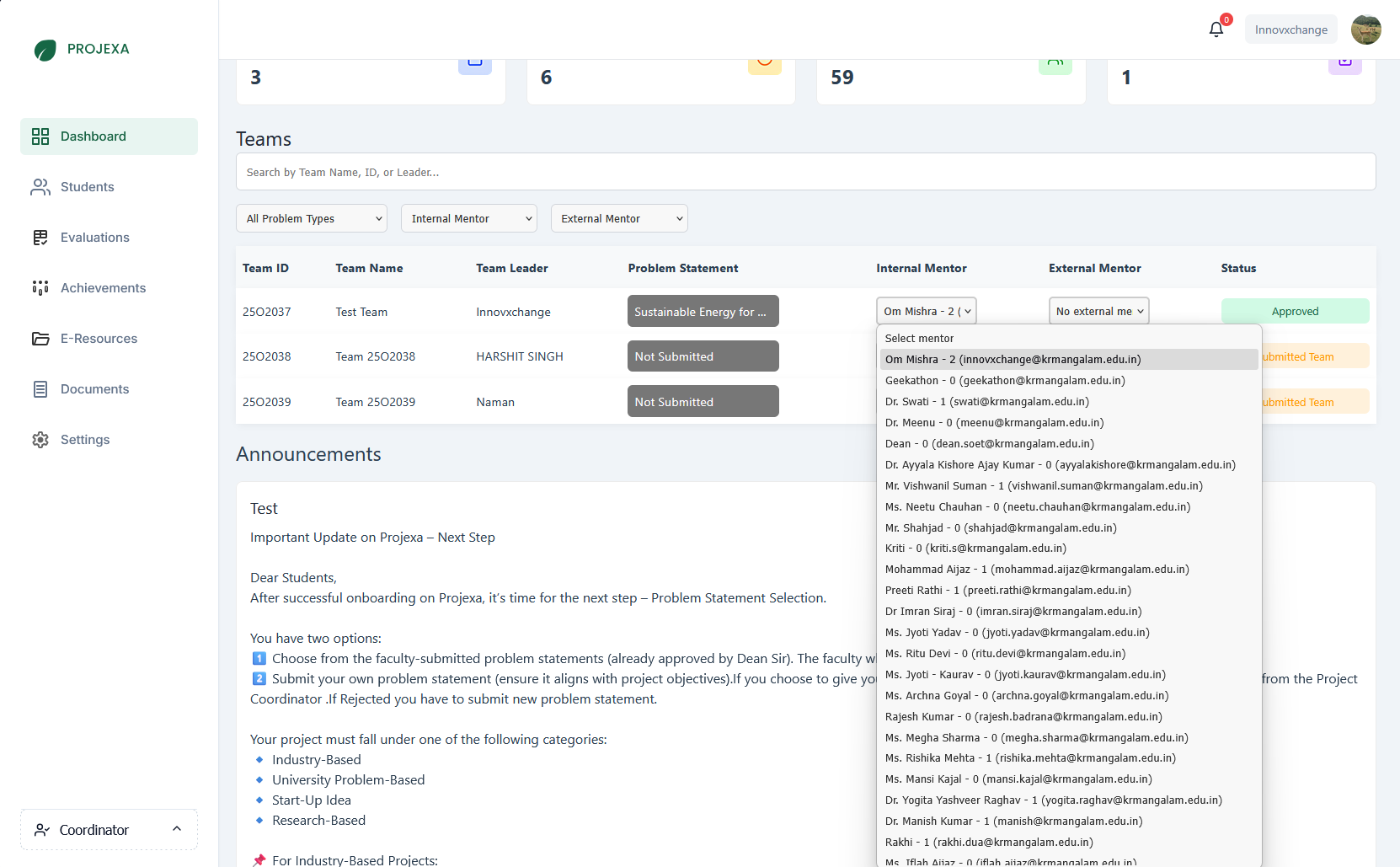
Task: Select mentor Dr. Swati from the list
Action: [987, 401]
